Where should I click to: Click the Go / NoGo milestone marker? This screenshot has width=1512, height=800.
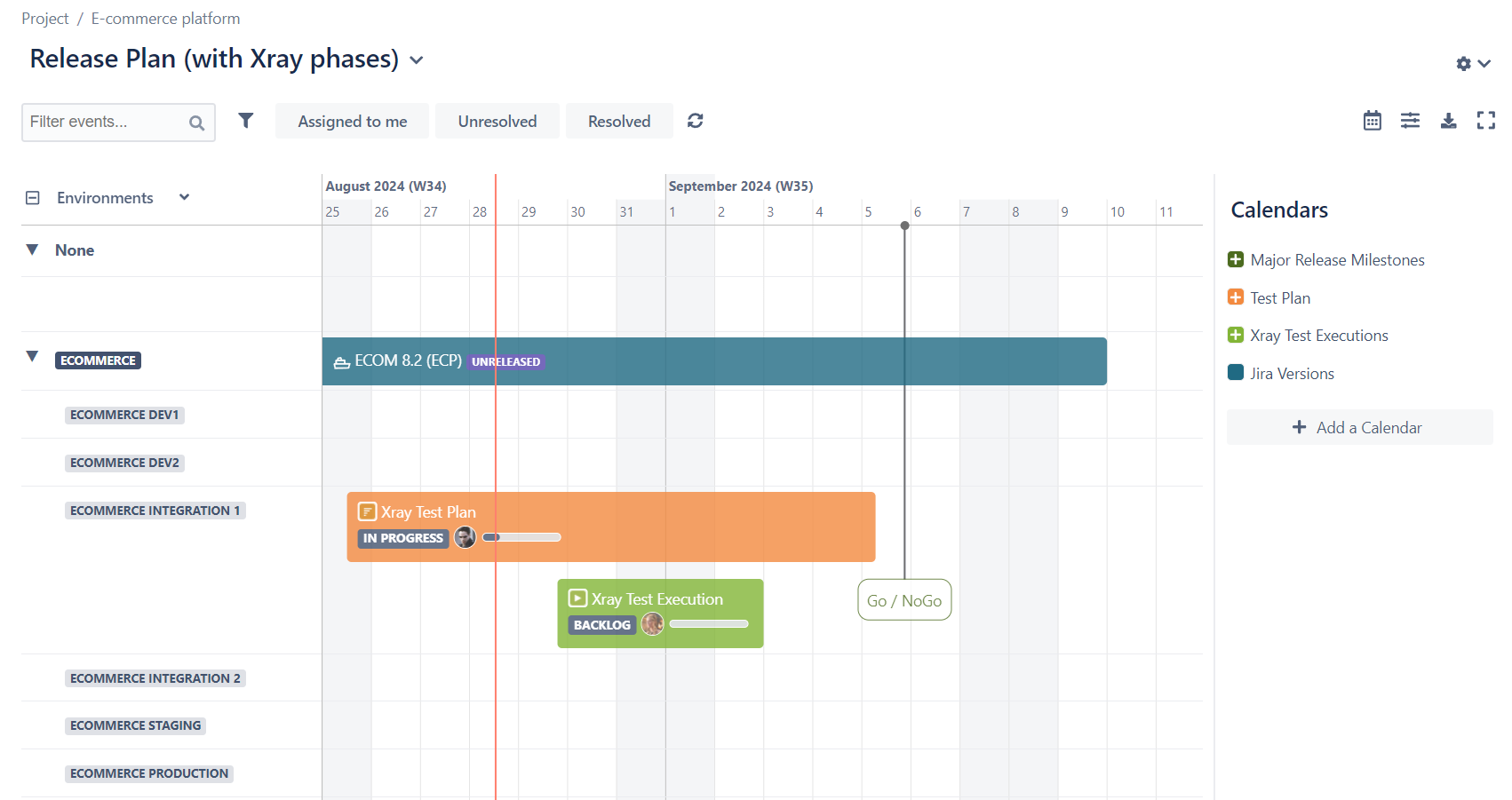point(903,600)
